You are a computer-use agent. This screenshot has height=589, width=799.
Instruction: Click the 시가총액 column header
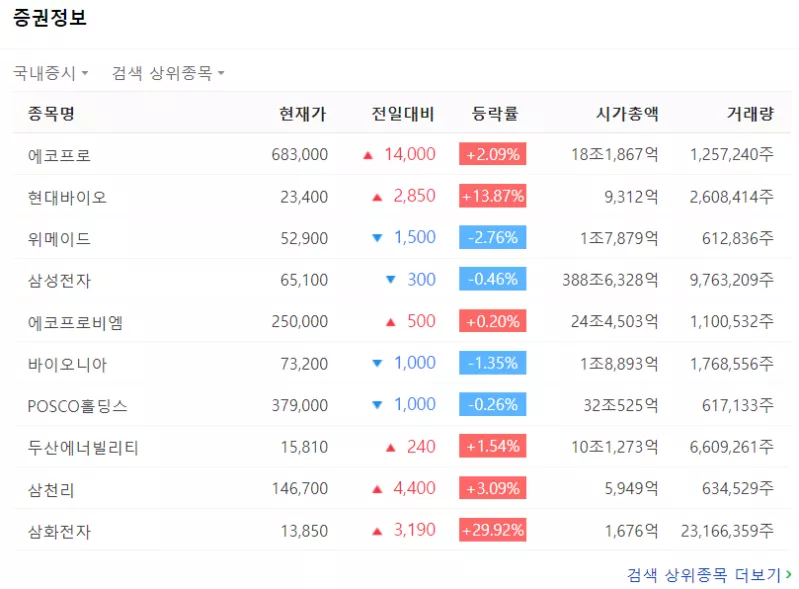click(x=627, y=113)
